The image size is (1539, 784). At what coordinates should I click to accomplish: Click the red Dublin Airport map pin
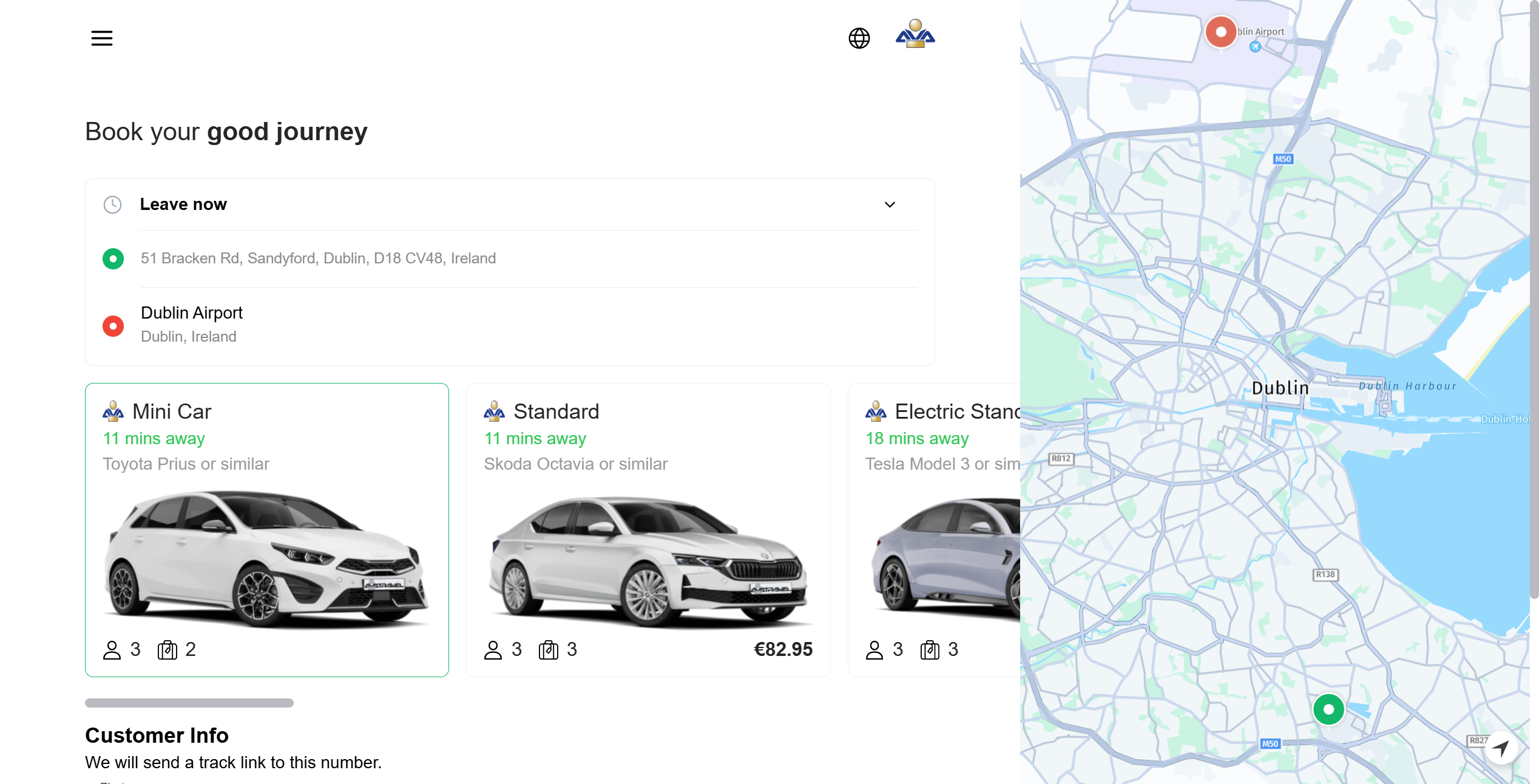tap(1221, 32)
